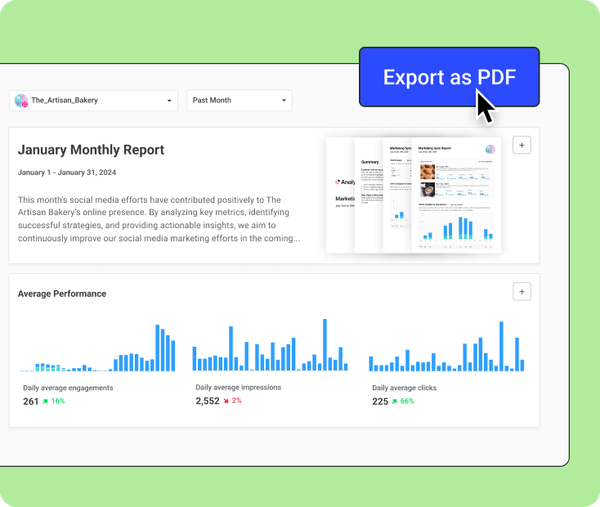
Task: Click the Daily average engagements label
Action: pyautogui.click(x=68, y=388)
